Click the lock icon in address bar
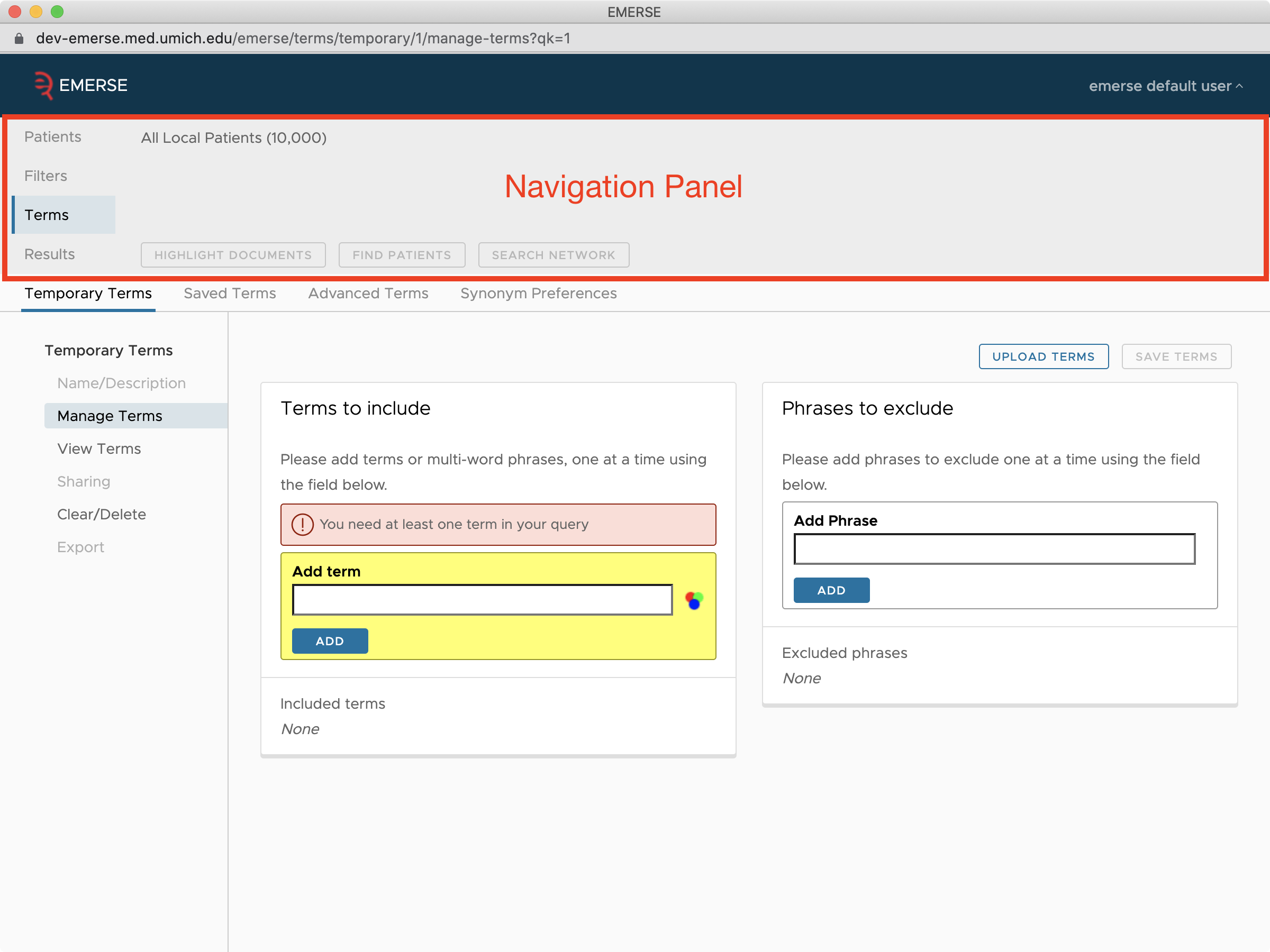 pyautogui.click(x=19, y=39)
